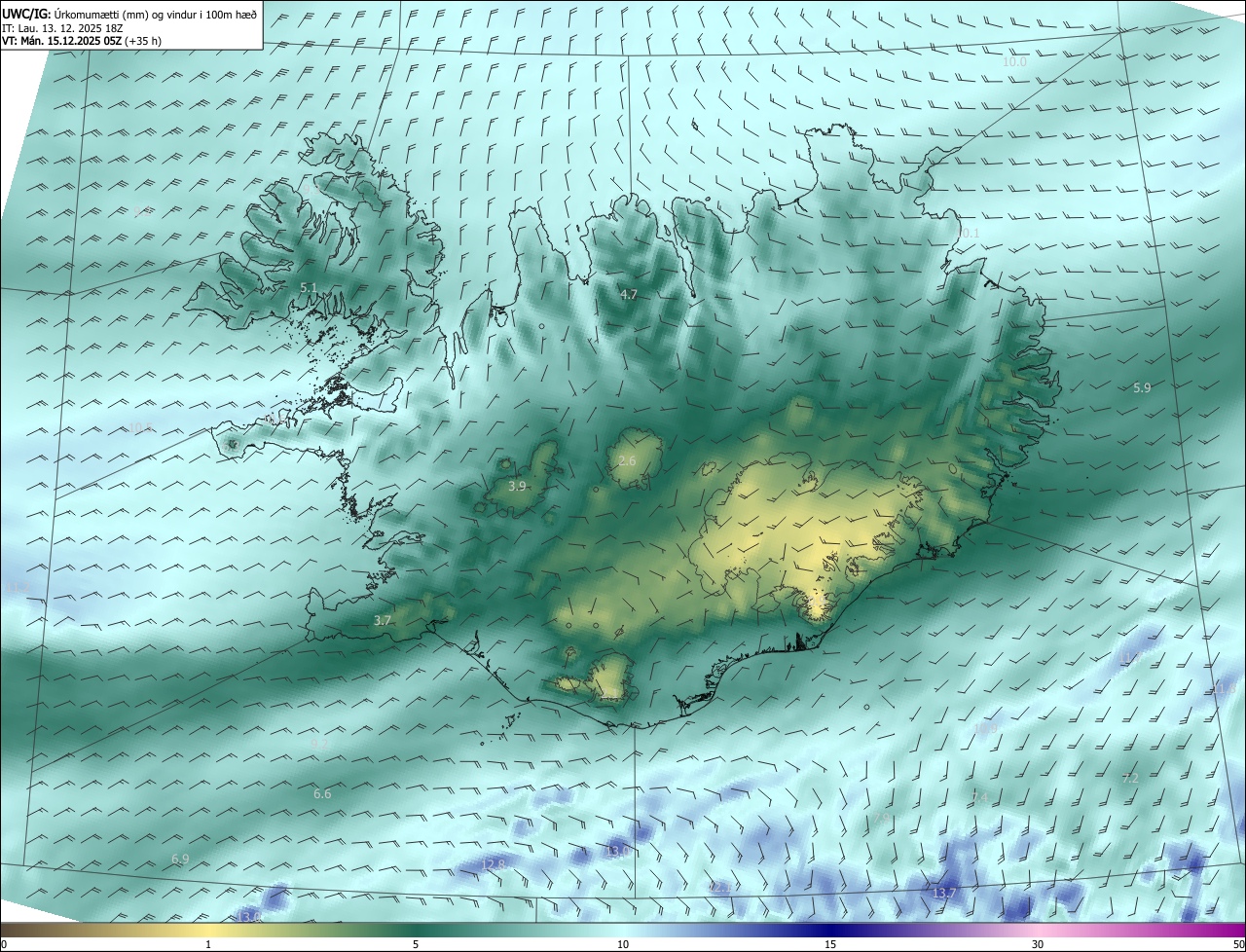Click the 3.9 value on the map
The image size is (1246, 952).
click(x=517, y=486)
